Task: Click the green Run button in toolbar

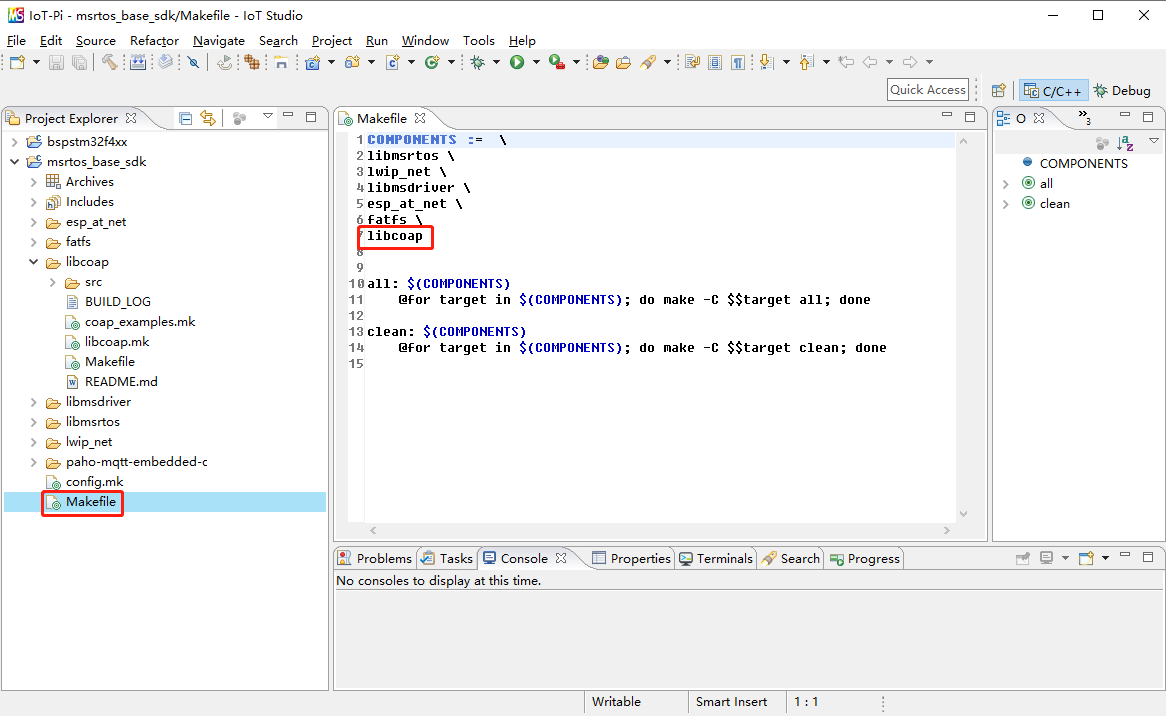Action: click(517, 62)
